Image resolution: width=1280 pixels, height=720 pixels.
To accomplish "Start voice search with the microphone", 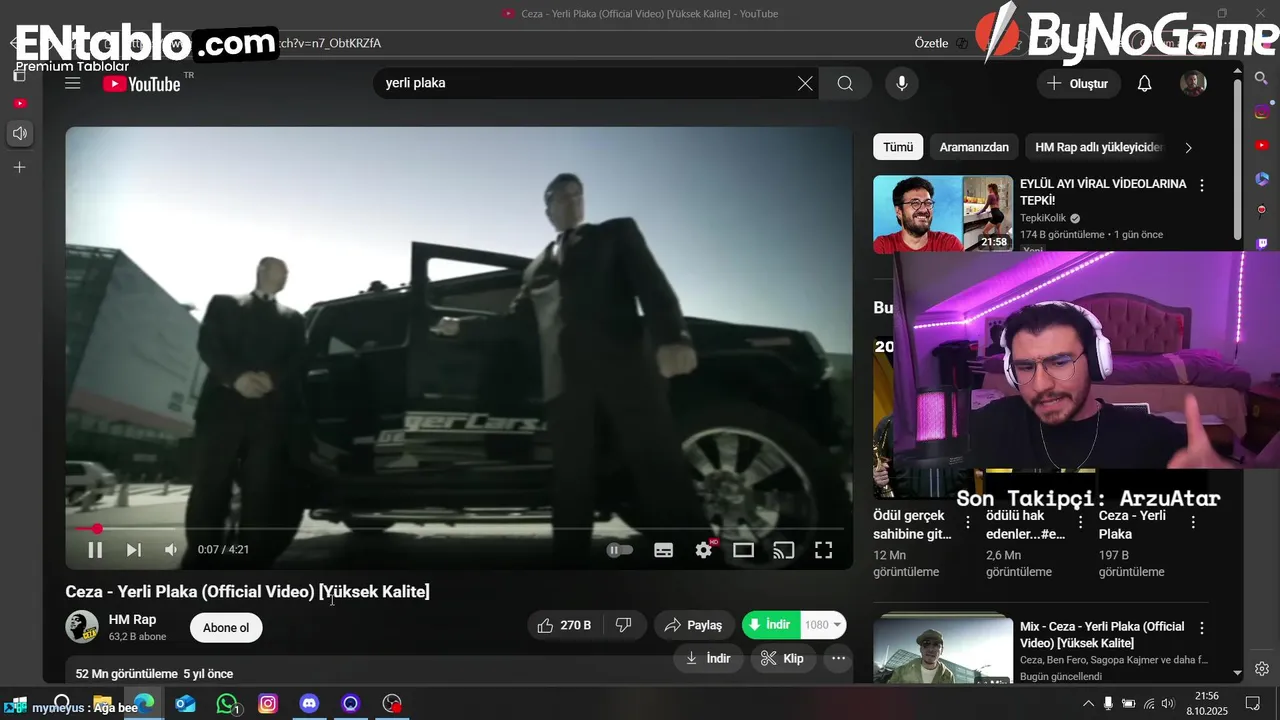I will tap(902, 83).
